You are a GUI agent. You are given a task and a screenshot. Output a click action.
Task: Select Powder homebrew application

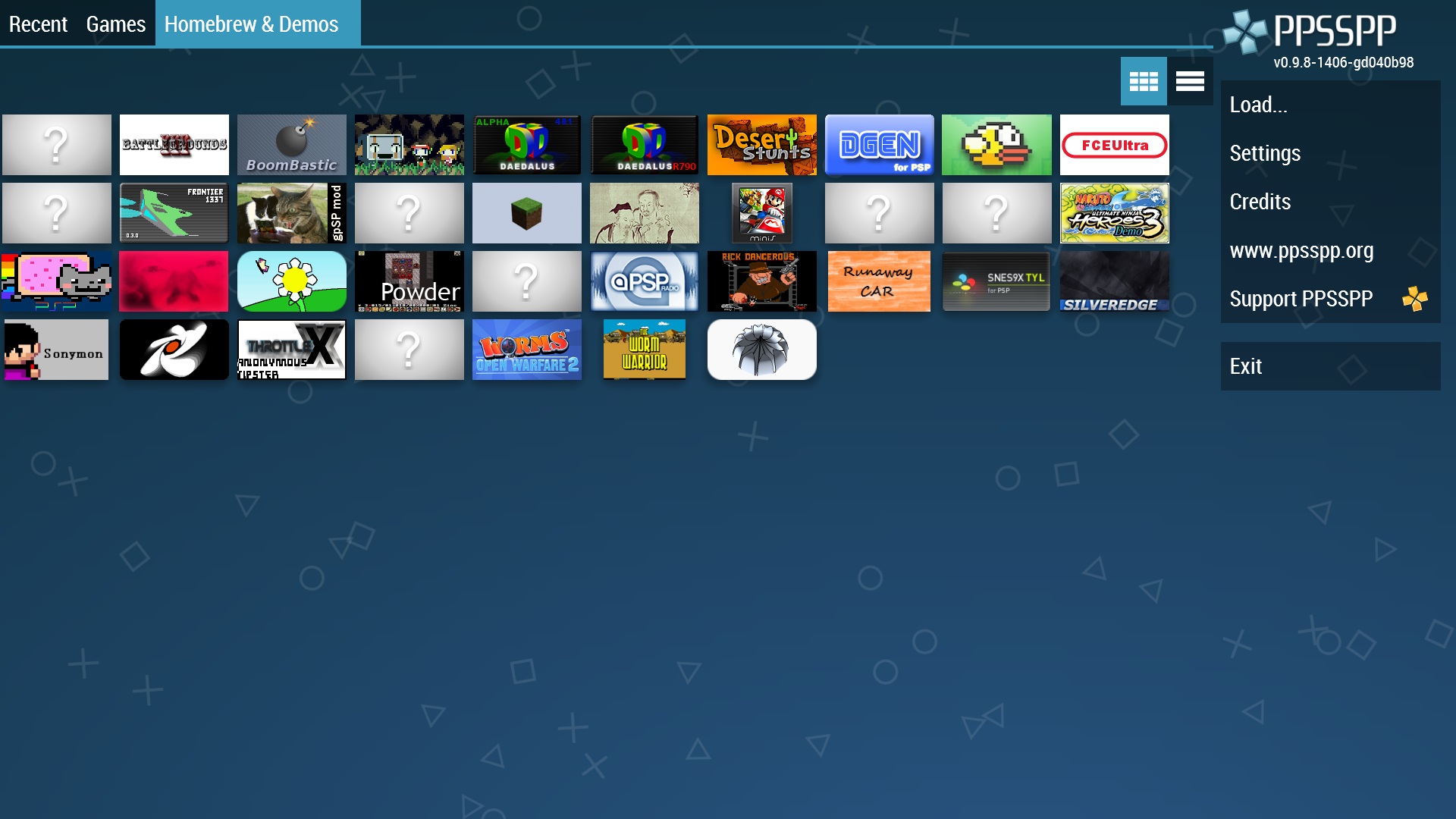tap(409, 281)
